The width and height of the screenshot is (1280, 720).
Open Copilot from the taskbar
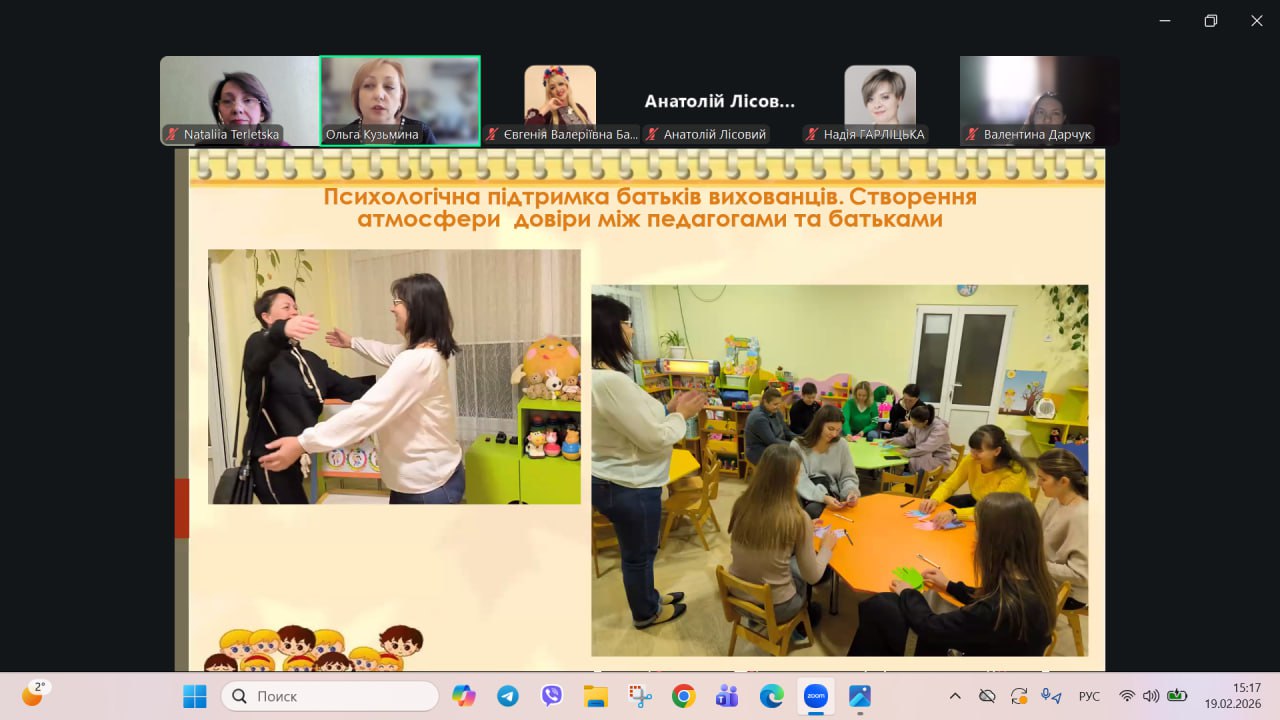point(464,696)
